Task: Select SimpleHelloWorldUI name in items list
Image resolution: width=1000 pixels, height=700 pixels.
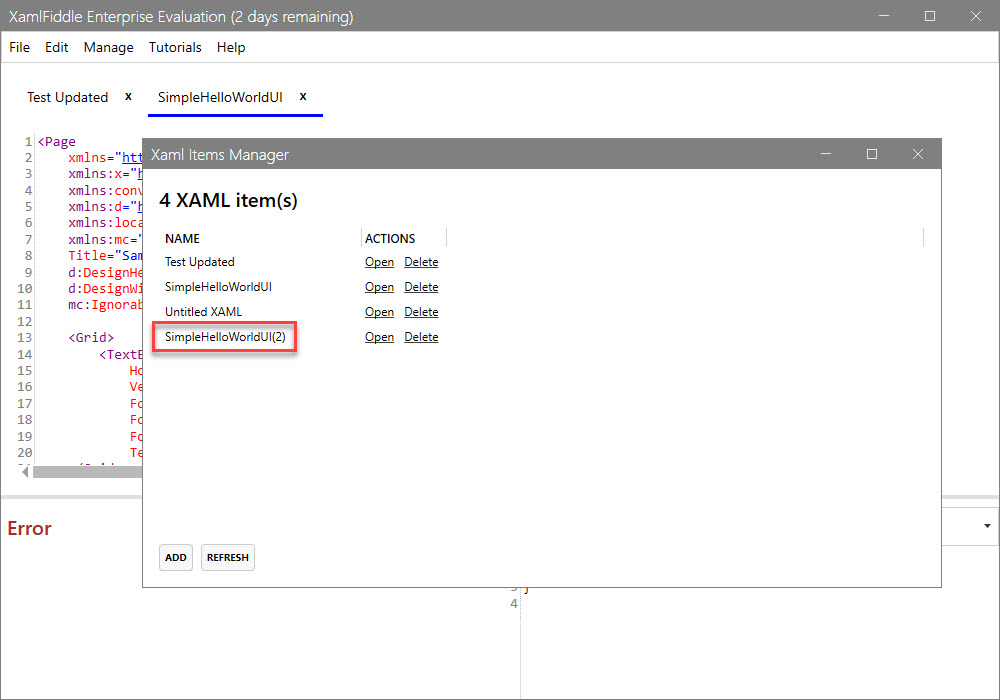Action: pos(218,287)
